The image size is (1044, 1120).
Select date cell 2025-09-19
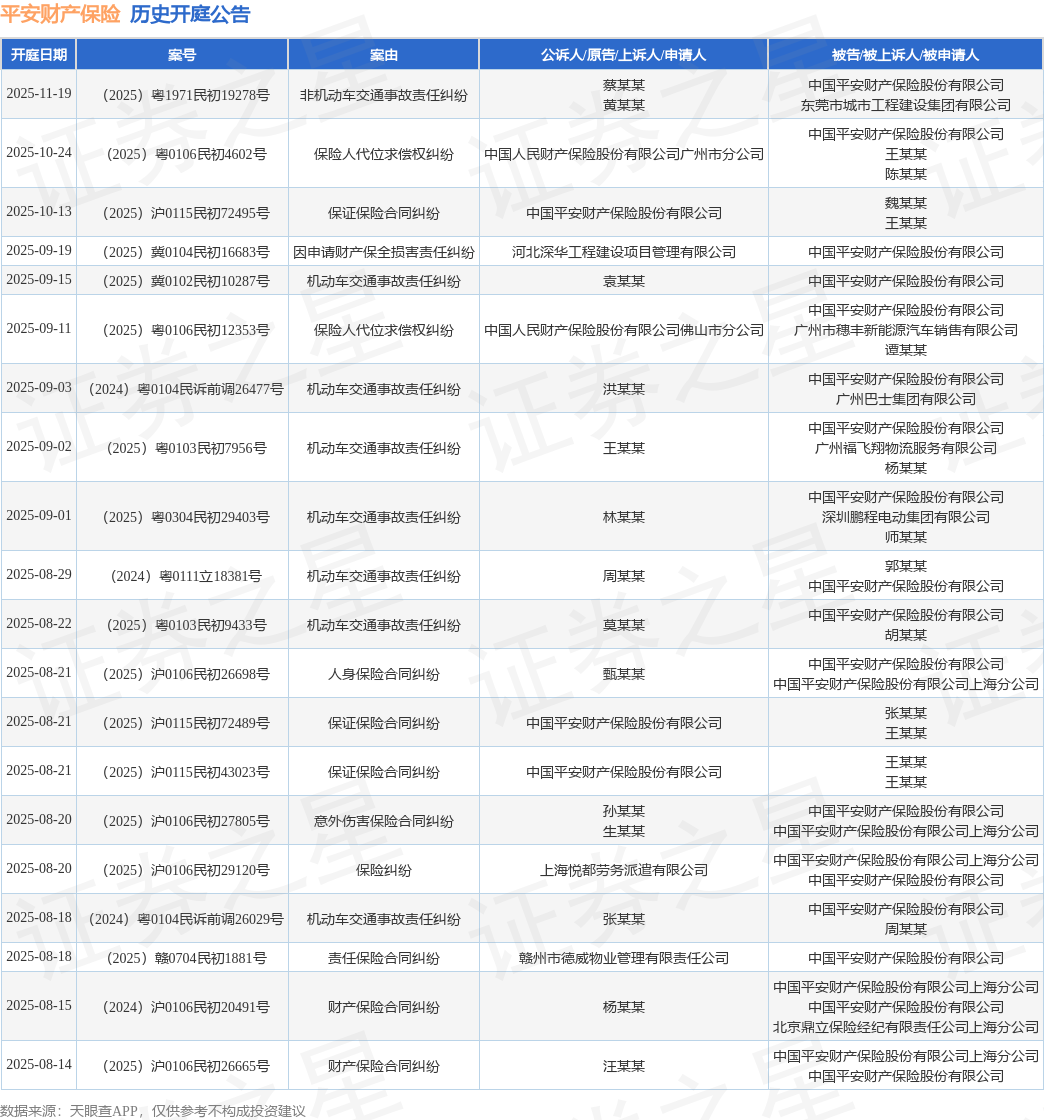pyautogui.click(x=39, y=251)
